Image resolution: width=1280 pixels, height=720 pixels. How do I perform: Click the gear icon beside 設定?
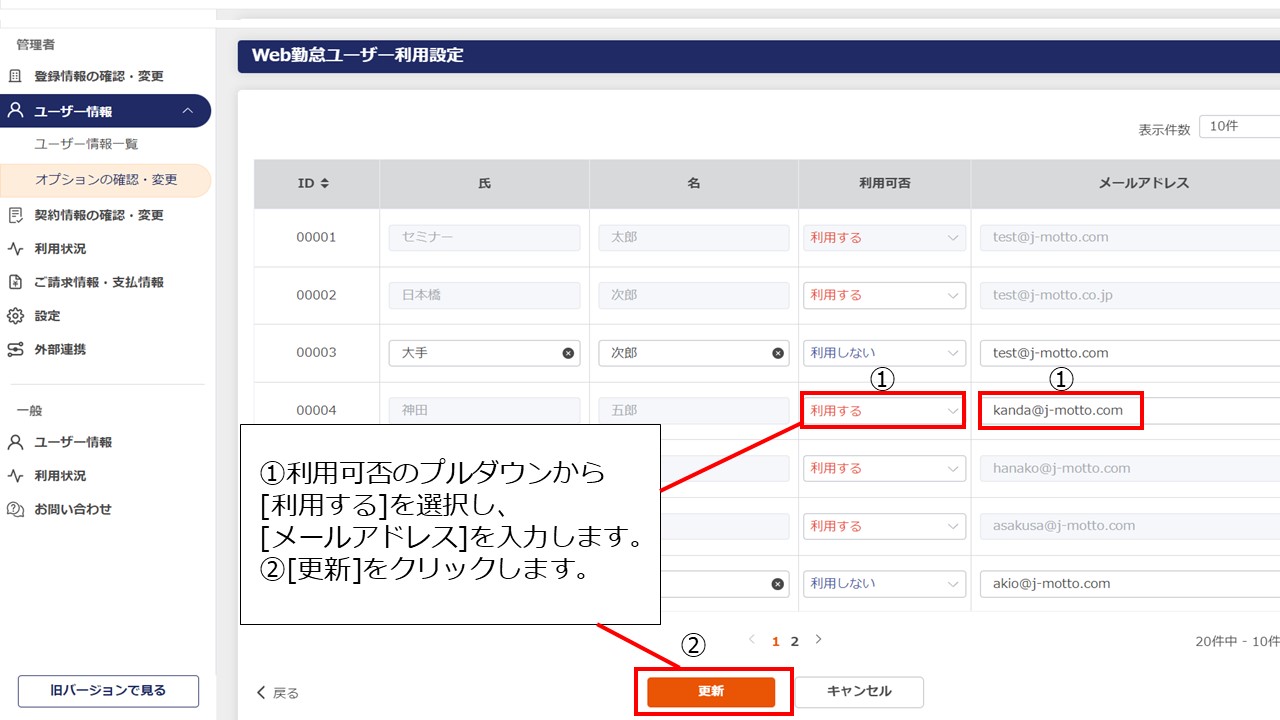coord(15,316)
